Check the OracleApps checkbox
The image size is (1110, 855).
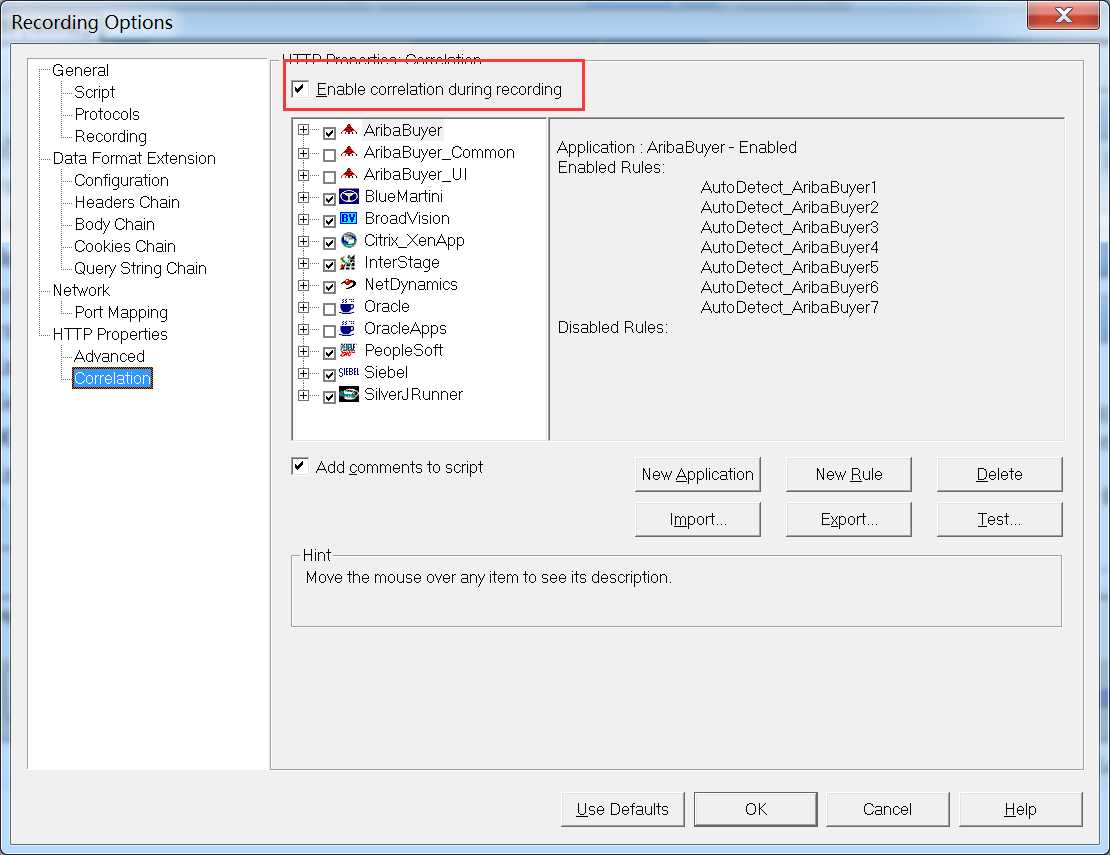tap(329, 331)
